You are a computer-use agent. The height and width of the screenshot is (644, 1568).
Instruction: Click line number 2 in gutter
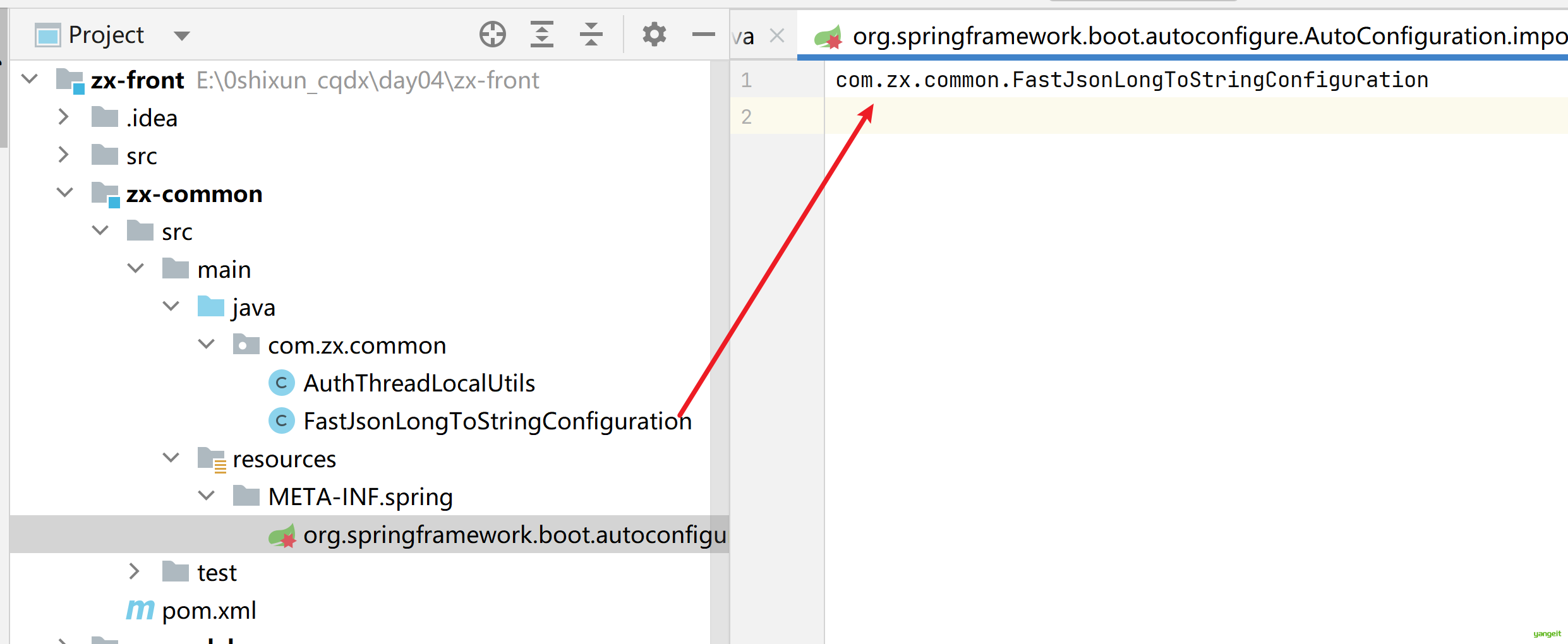746,117
